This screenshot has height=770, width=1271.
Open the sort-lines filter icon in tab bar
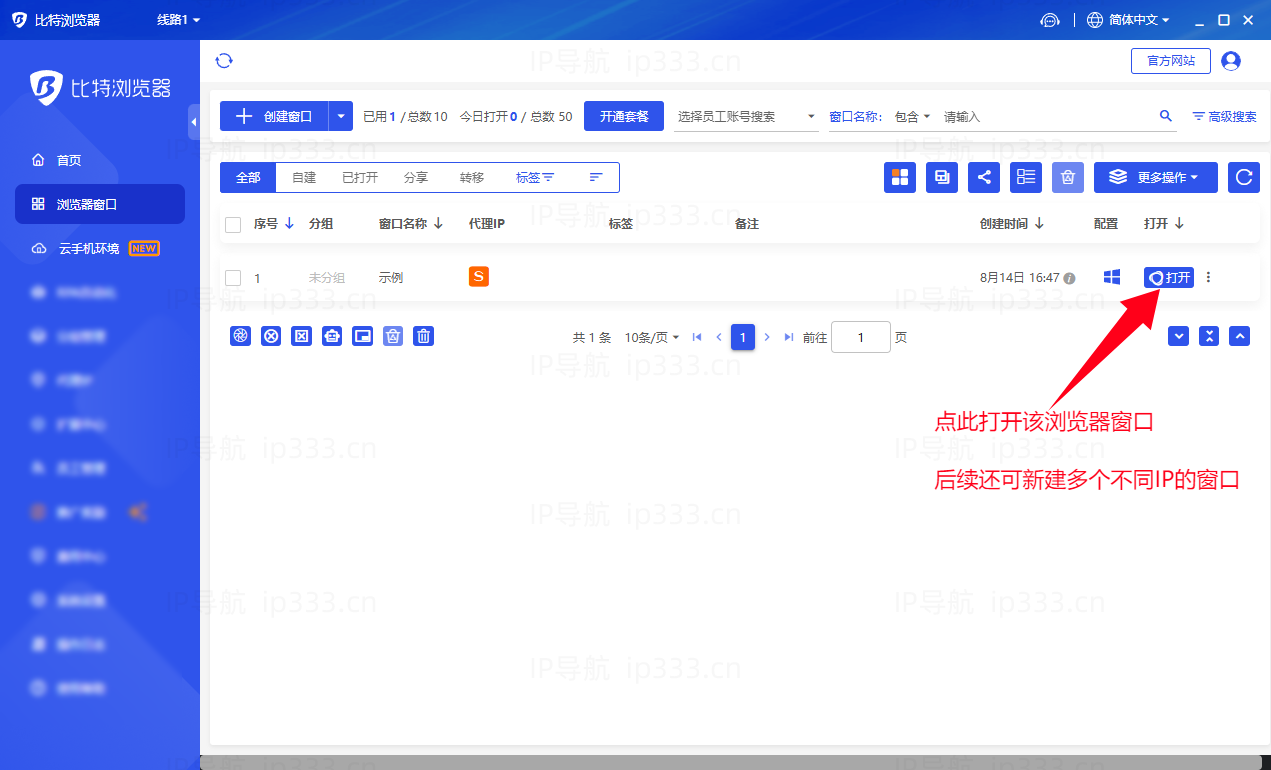pyautogui.click(x=596, y=177)
